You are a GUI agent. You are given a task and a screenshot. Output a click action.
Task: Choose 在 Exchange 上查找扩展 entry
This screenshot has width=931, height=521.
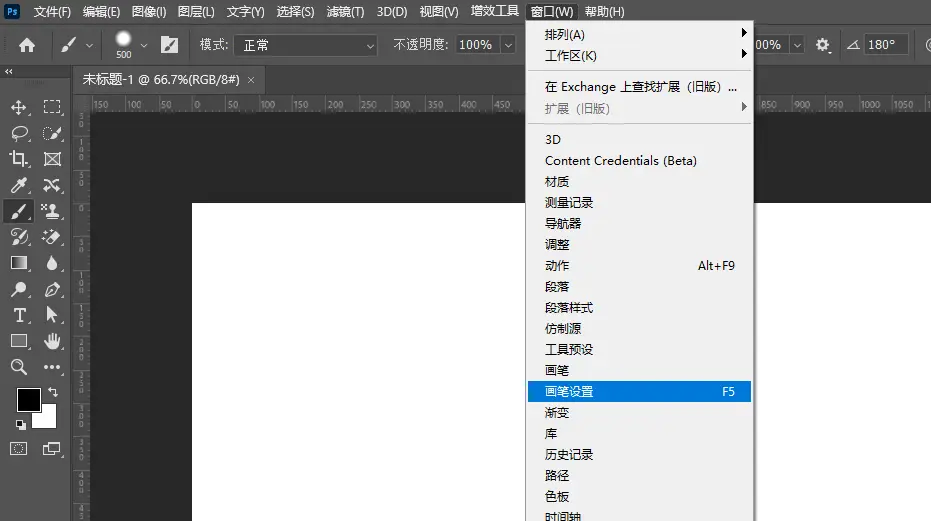point(639,87)
